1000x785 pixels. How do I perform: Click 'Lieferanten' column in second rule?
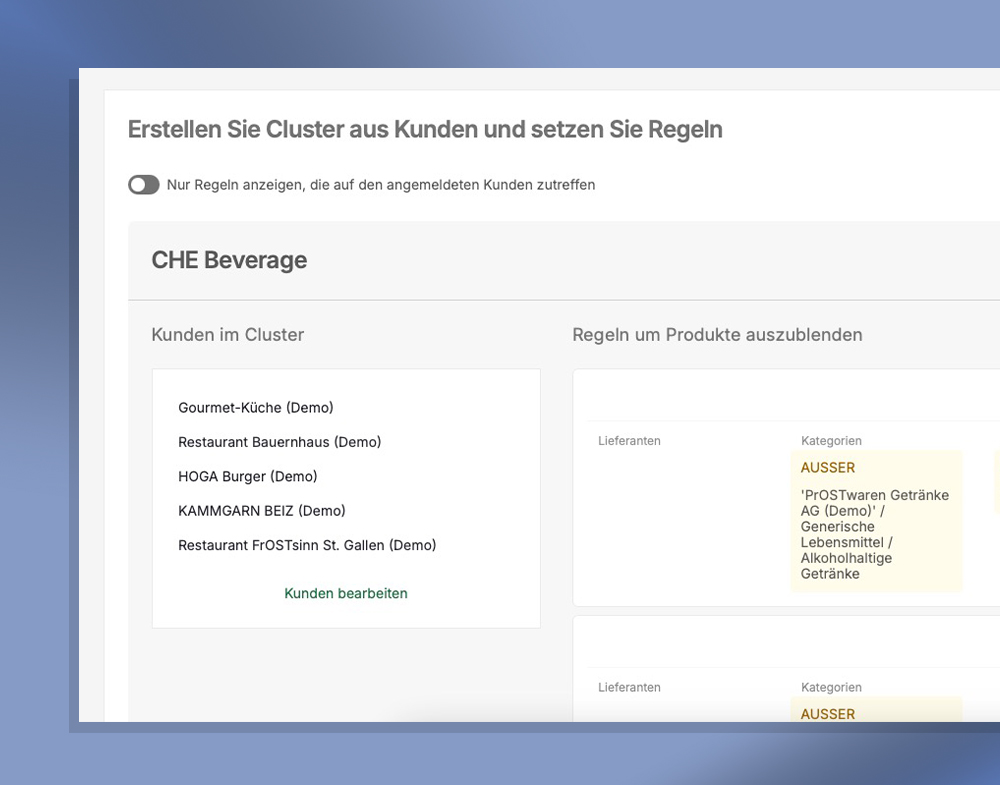click(x=629, y=688)
